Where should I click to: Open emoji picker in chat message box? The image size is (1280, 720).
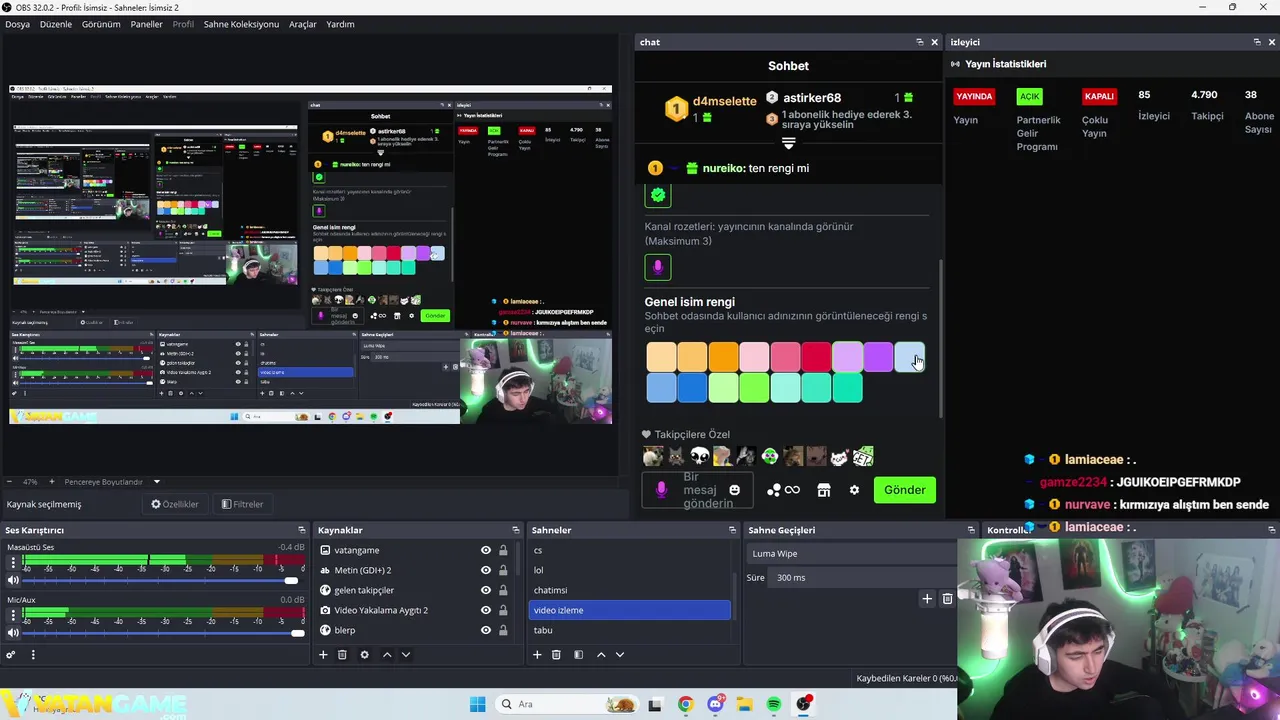pos(735,490)
